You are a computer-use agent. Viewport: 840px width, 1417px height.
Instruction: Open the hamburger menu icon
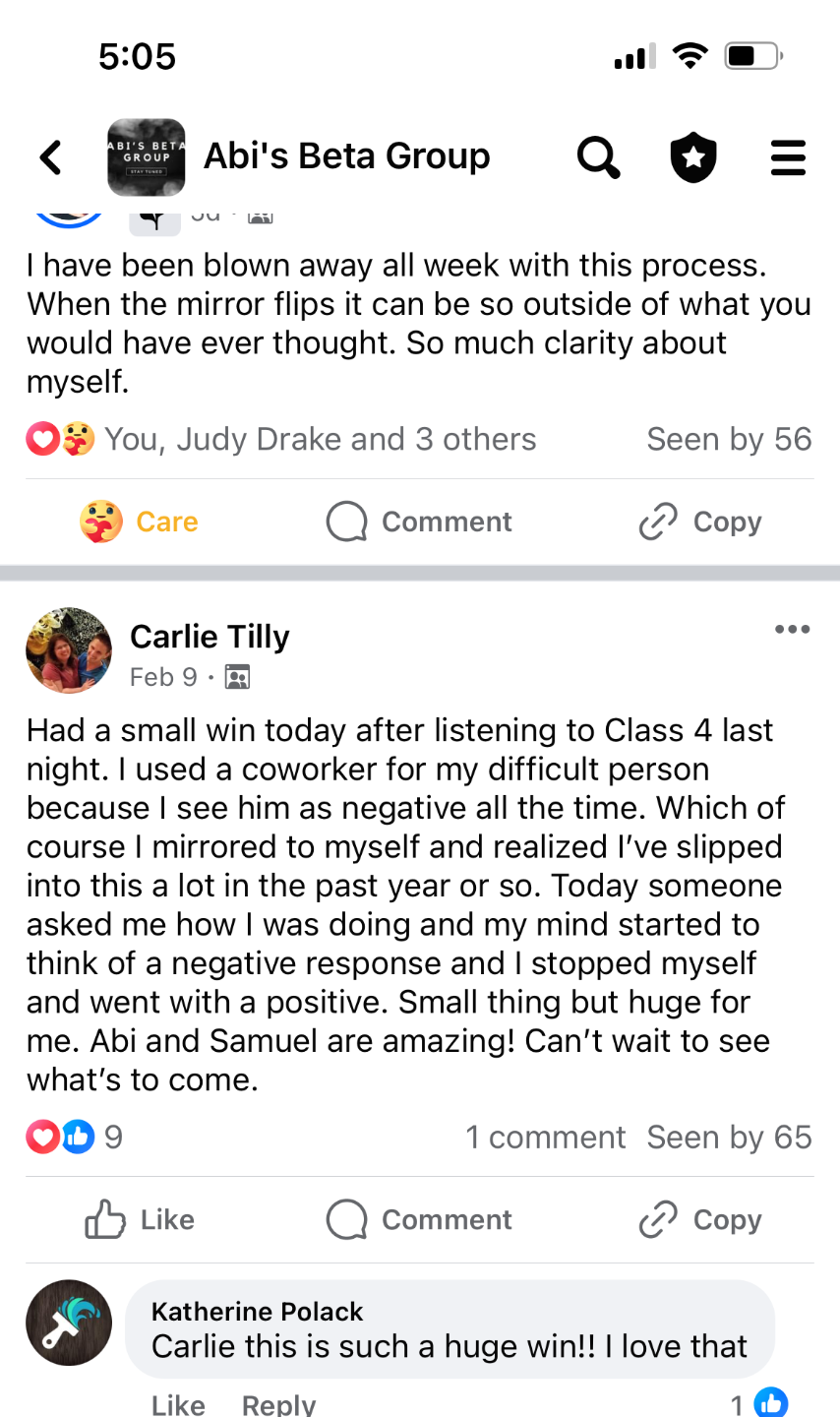coord(788,157)
